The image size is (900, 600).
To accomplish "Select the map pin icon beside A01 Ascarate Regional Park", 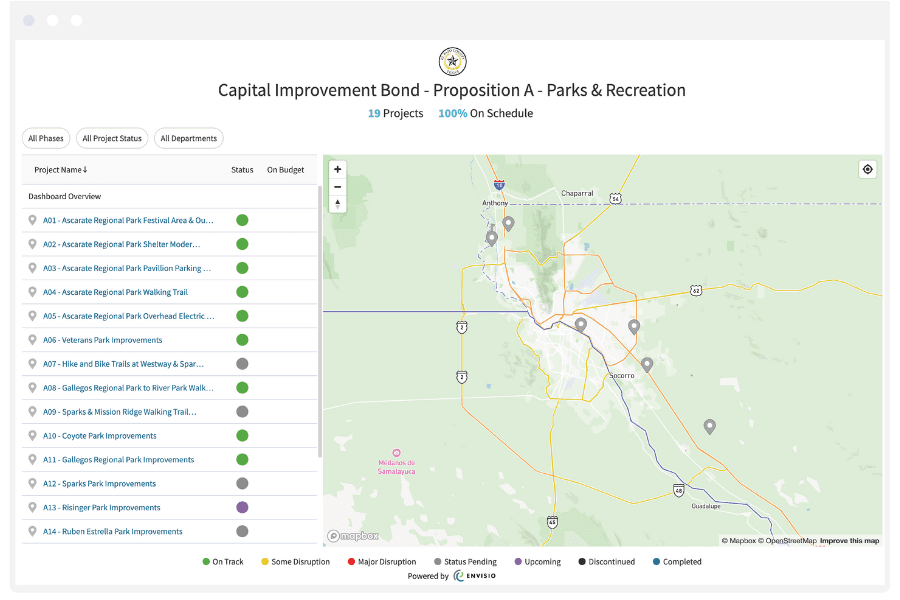I will point(31,220).
